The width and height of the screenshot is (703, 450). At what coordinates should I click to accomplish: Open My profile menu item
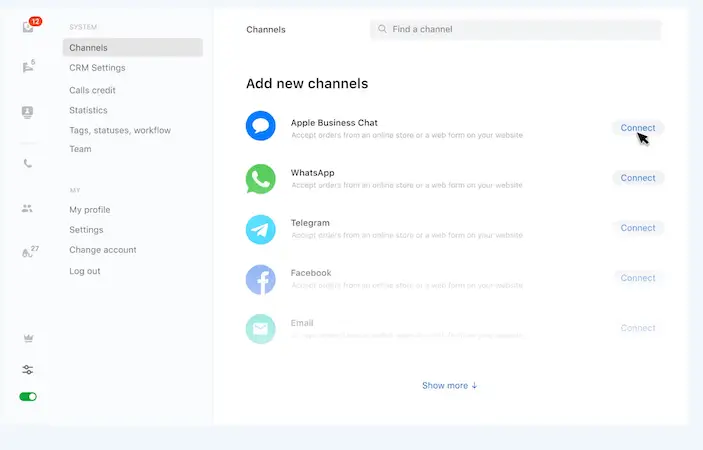point(90,210)
